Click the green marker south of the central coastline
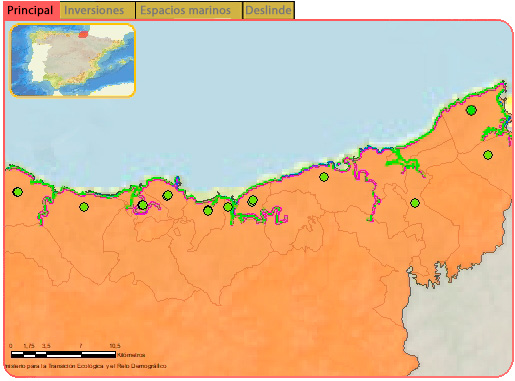Viewport: 515px width, 381px height. [x=324, y=177]
